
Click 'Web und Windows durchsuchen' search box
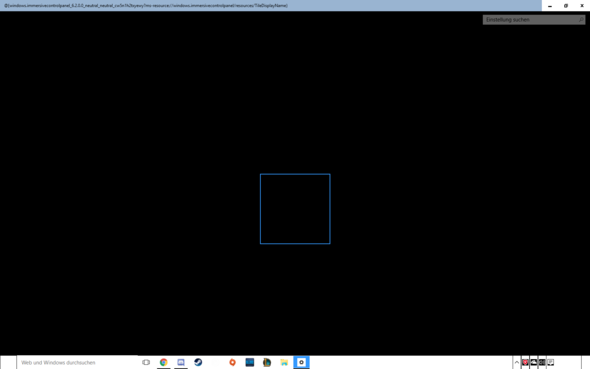[77, 363]
